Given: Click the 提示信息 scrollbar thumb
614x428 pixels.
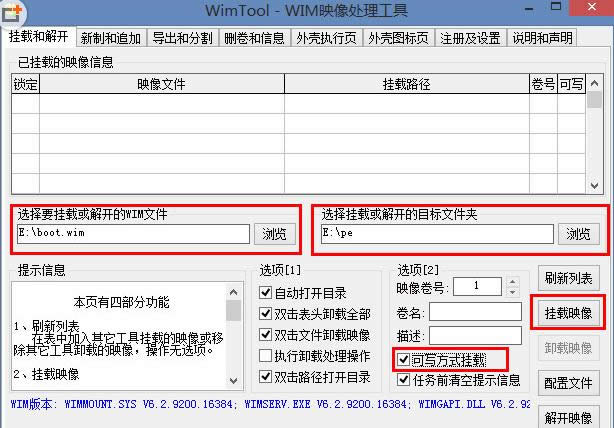Looking at the screenshot, I should point(233,311).
